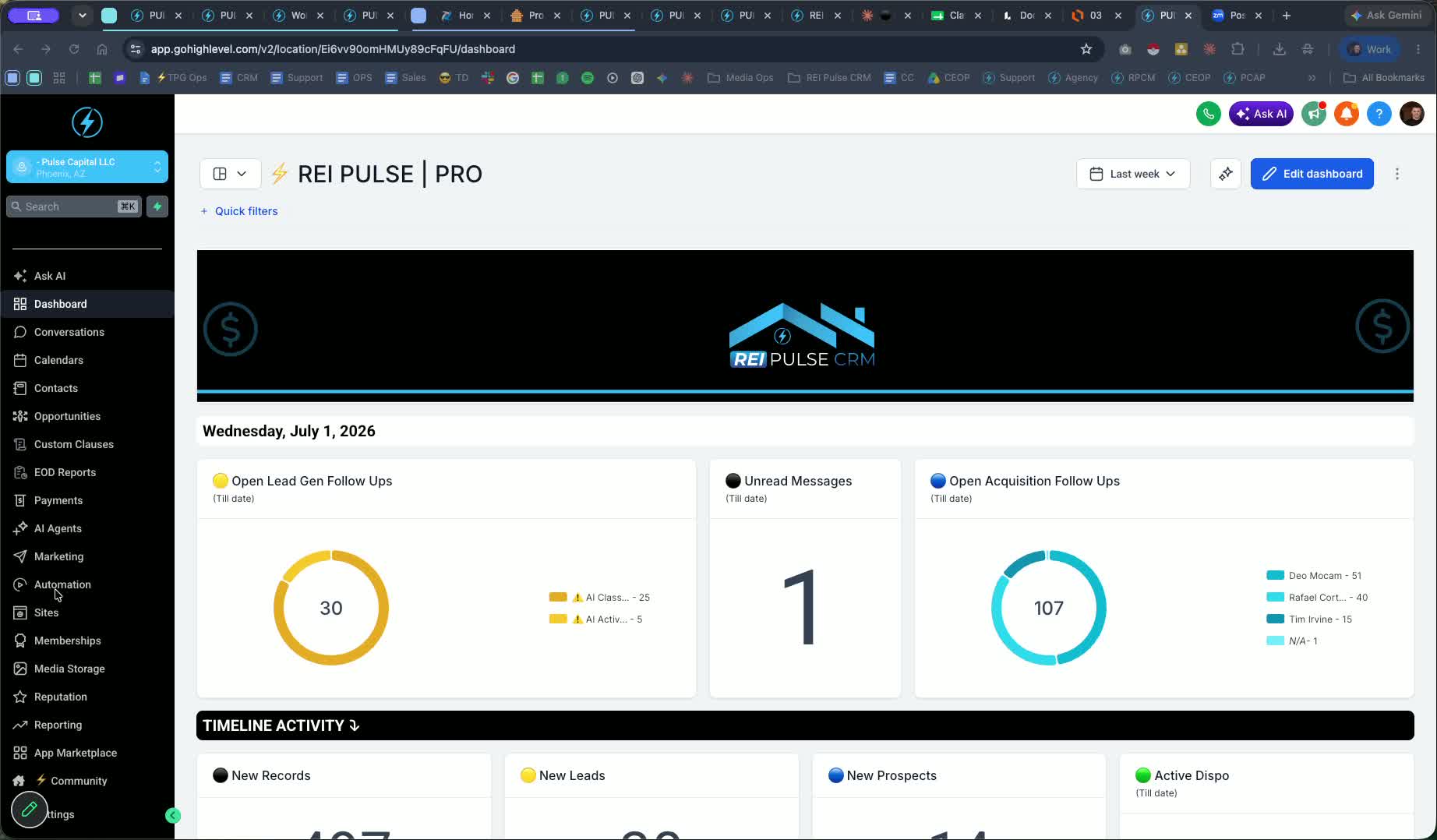Open the notifications bell icon
Viewport: 1437px width, 840px height.
1346,114
